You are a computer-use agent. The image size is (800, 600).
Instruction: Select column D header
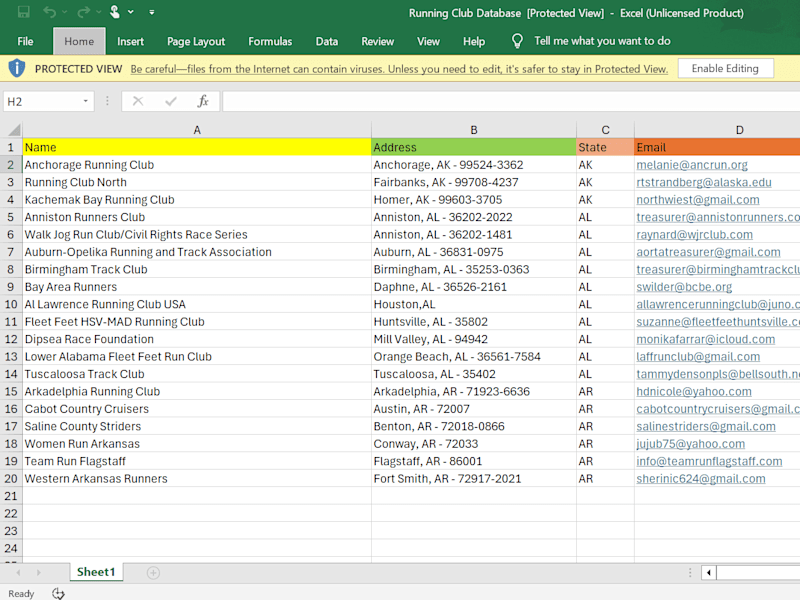point(717,130)
